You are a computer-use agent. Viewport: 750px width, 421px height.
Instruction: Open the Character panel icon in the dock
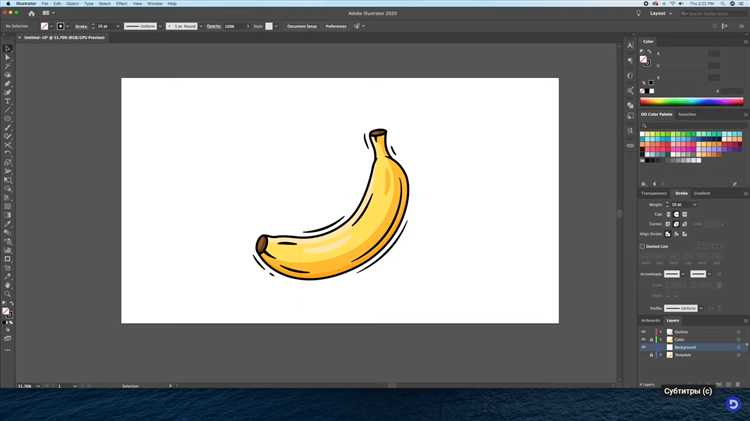coord(630,45)
